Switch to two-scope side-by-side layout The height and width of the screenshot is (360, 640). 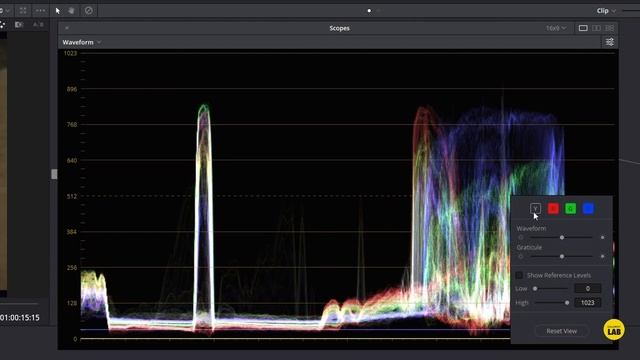(596, 28)
